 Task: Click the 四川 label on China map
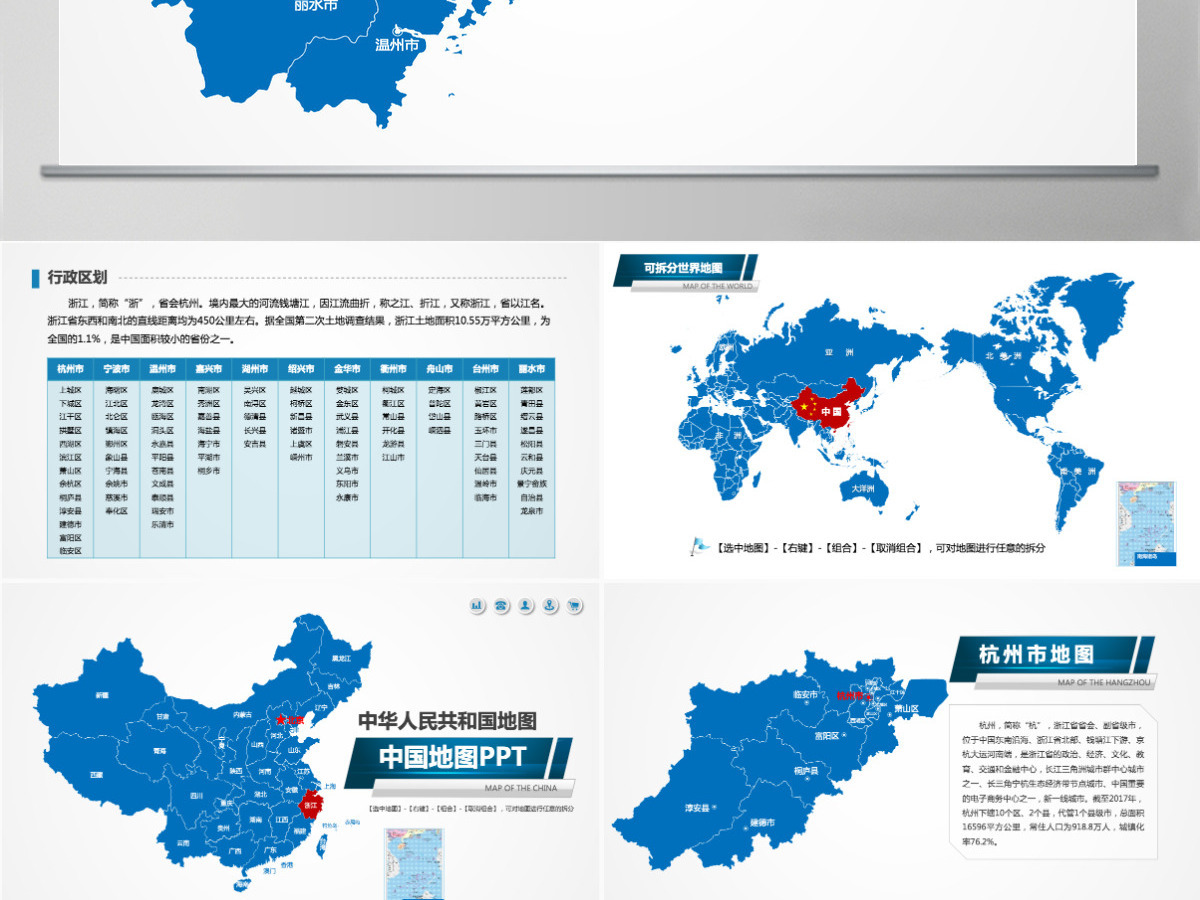[196, 796]
